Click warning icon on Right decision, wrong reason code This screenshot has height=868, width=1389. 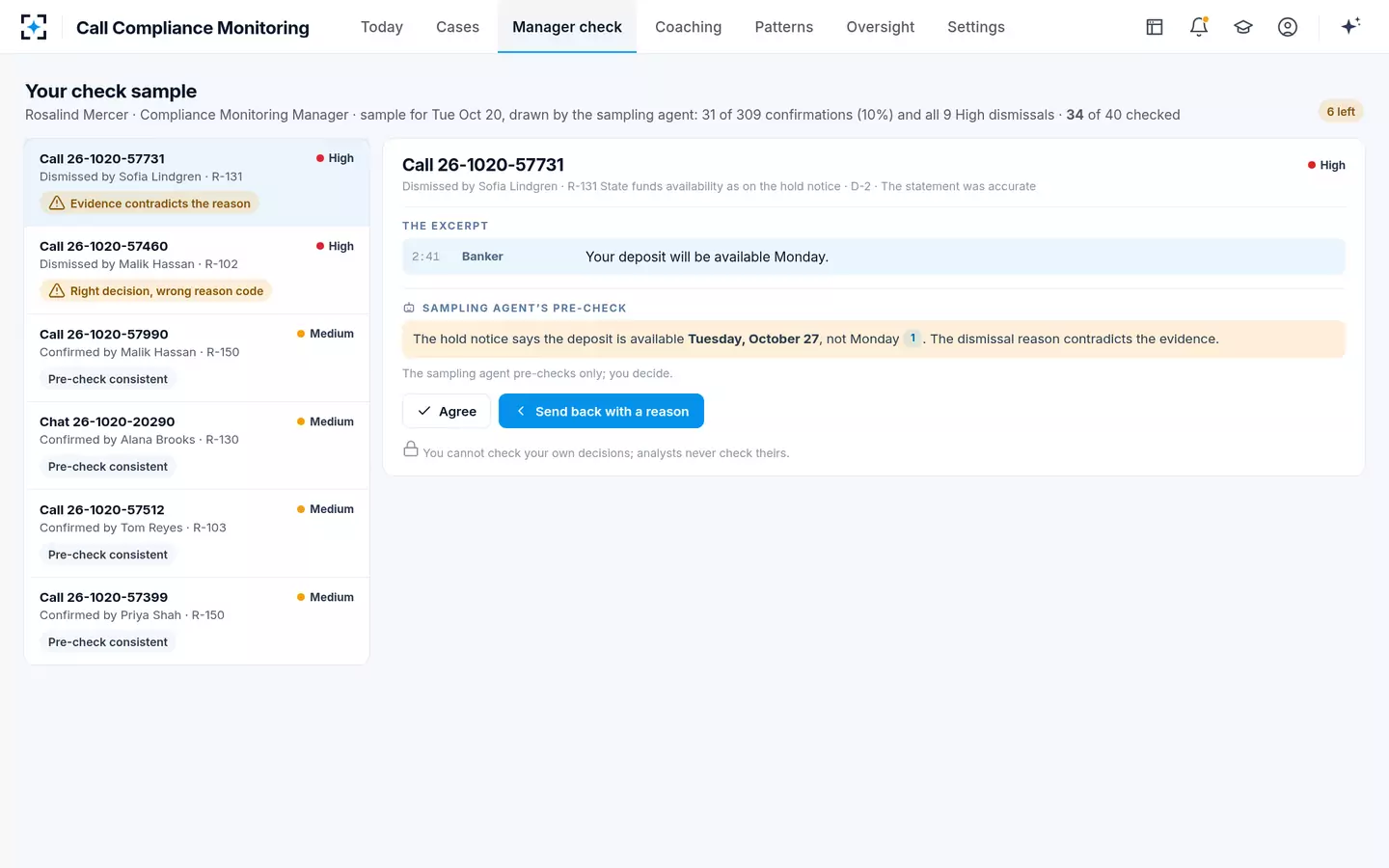pyautogui.click(x=57, y=291)
